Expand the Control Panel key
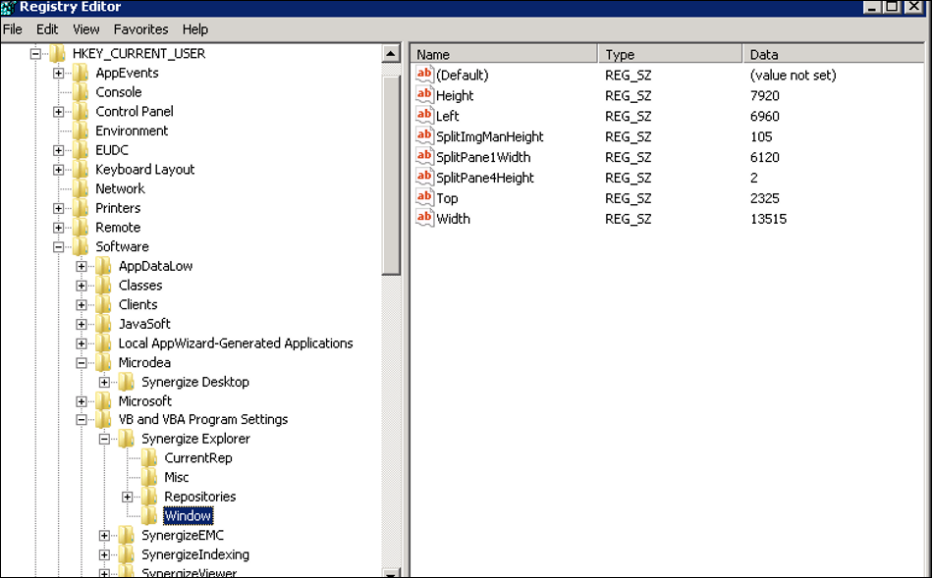 click(x=58, y=112)
